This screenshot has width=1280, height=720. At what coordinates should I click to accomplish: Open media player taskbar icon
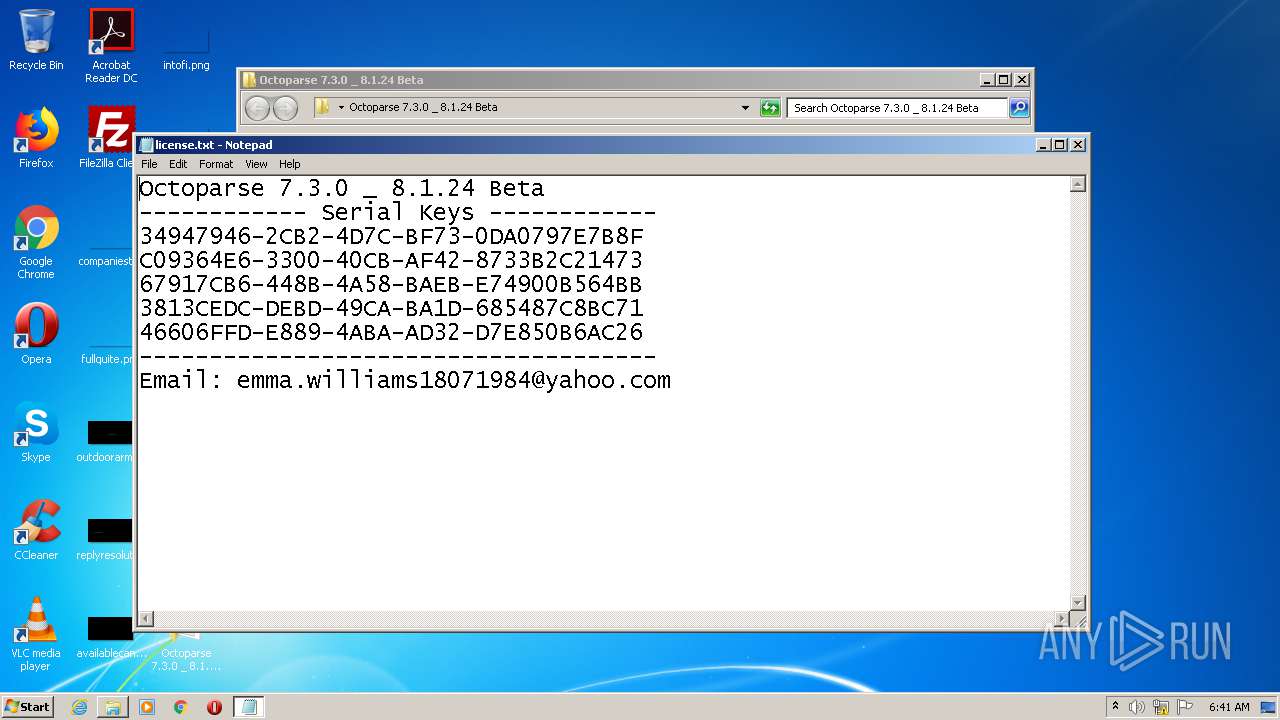pos(147,707)
